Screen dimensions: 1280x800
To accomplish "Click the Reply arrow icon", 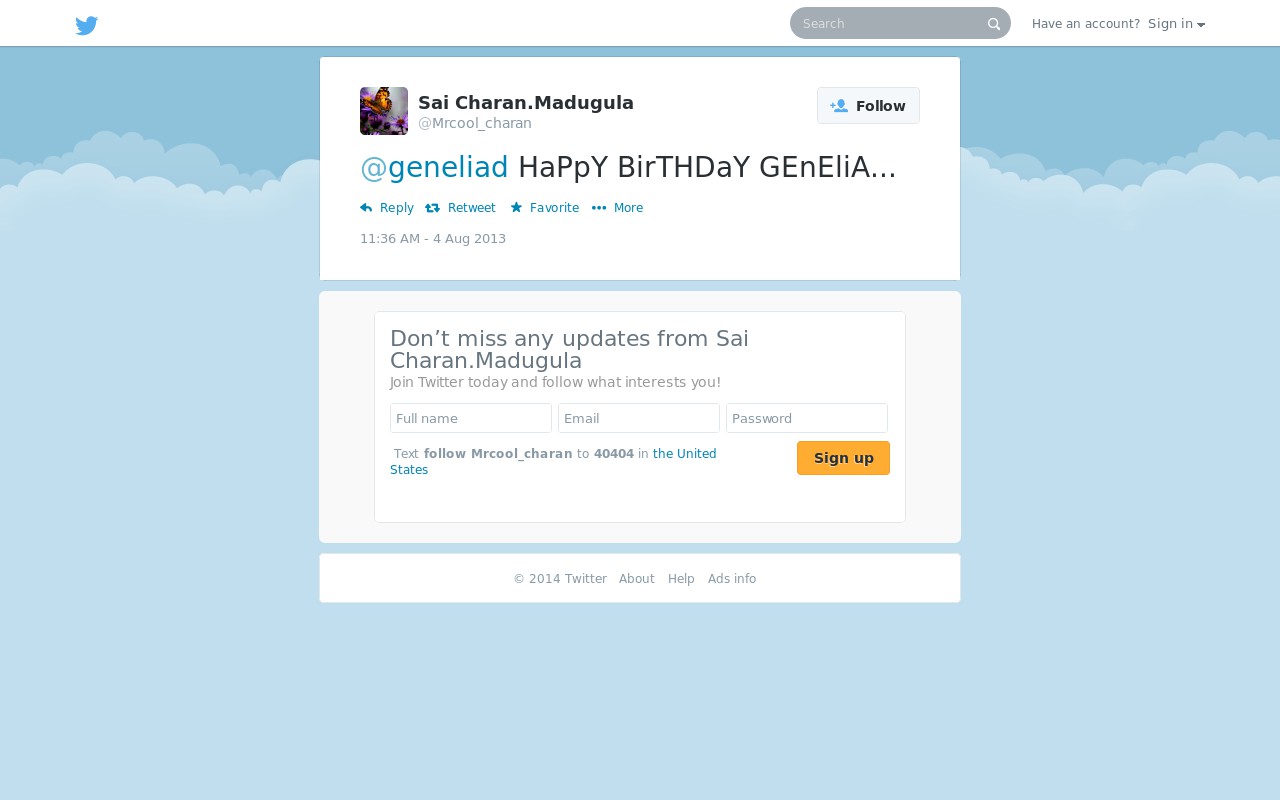I will 366,208.
